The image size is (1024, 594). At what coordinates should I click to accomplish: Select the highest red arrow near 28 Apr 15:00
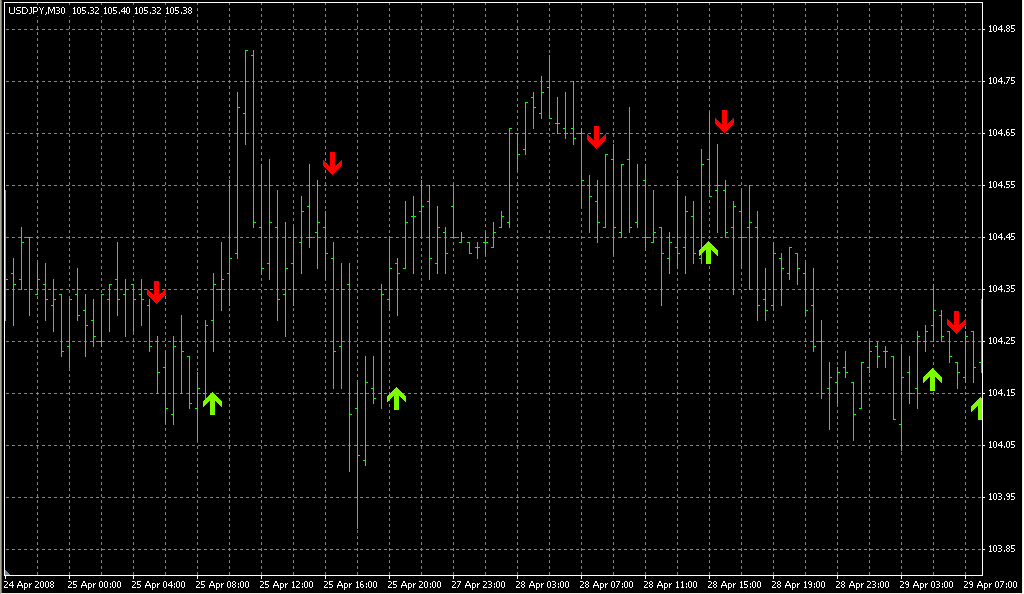tap(724, 121)
